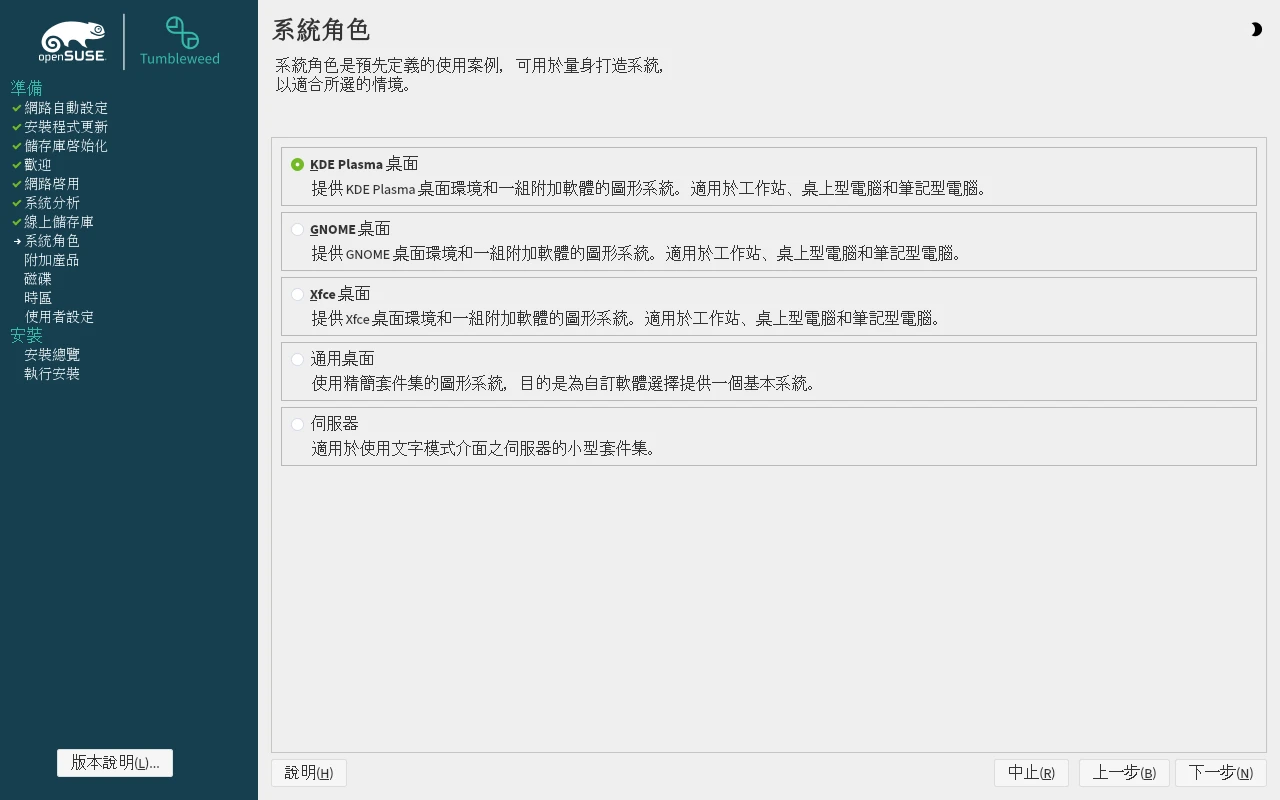Click the 適用於使用文字模式介面 description line
Screen dimensions: 1280x800
pyautogui.click(x=484, y=448)
